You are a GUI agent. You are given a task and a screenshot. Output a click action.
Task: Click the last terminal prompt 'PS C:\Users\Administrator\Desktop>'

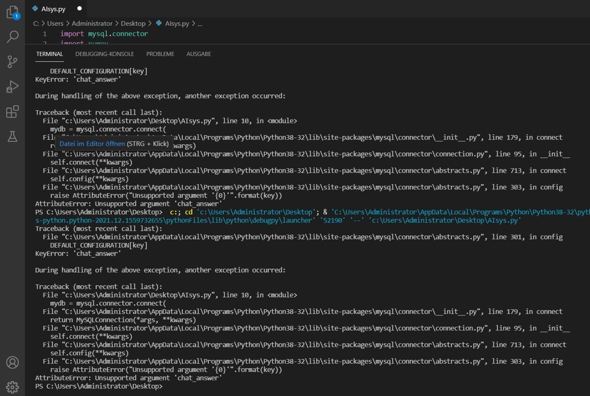pyautogui.click(x=99, y=386)
